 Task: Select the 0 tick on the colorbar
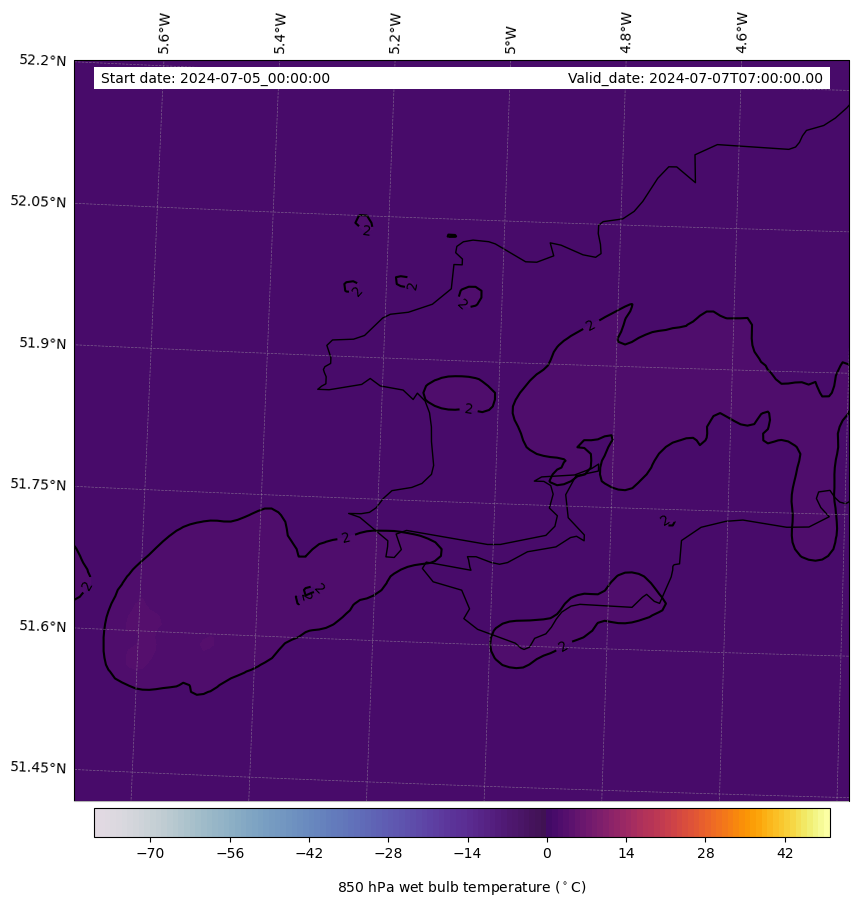[547, 854]
